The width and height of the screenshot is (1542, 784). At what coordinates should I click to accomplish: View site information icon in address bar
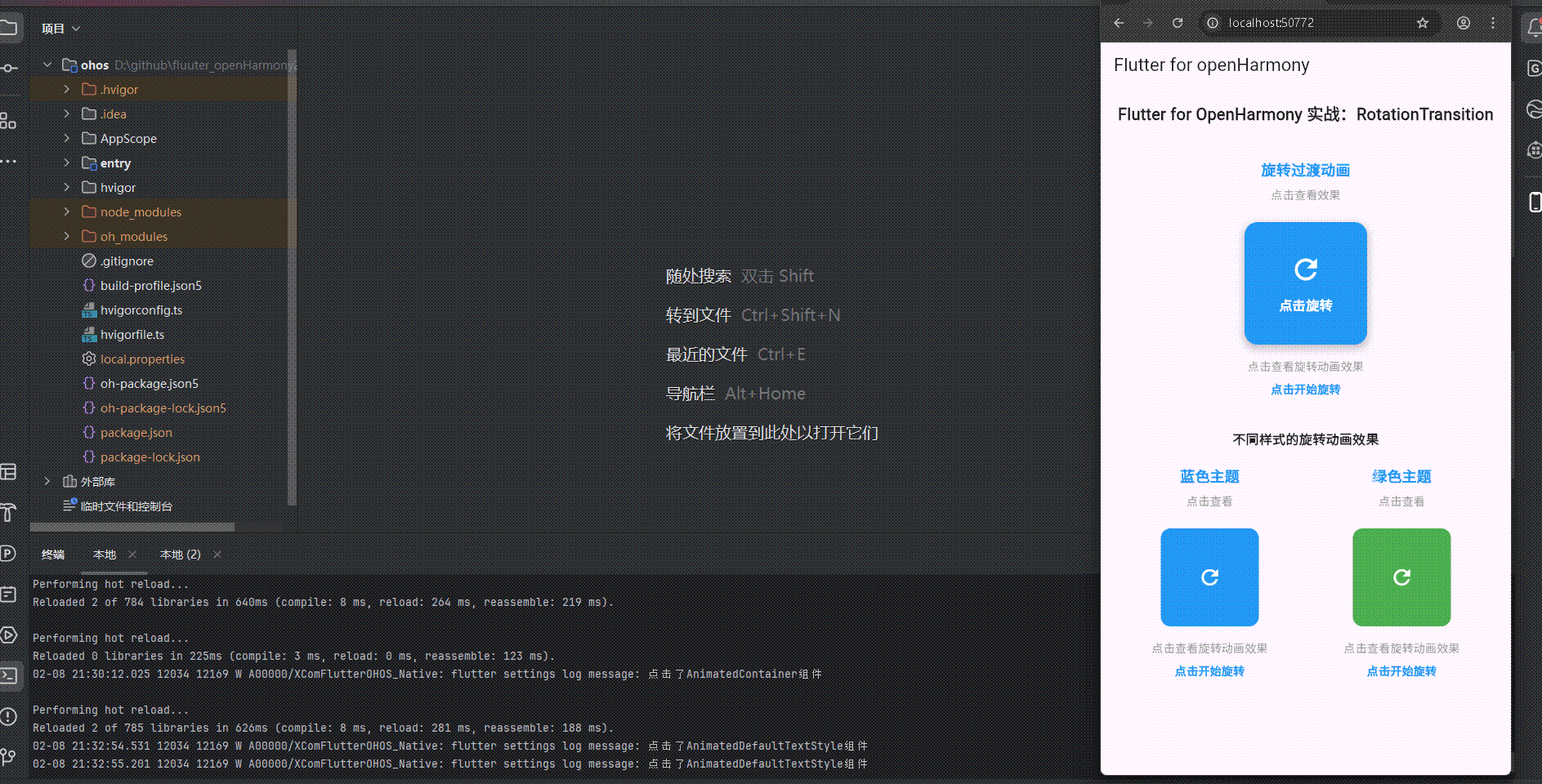[x=1213, y=23]
